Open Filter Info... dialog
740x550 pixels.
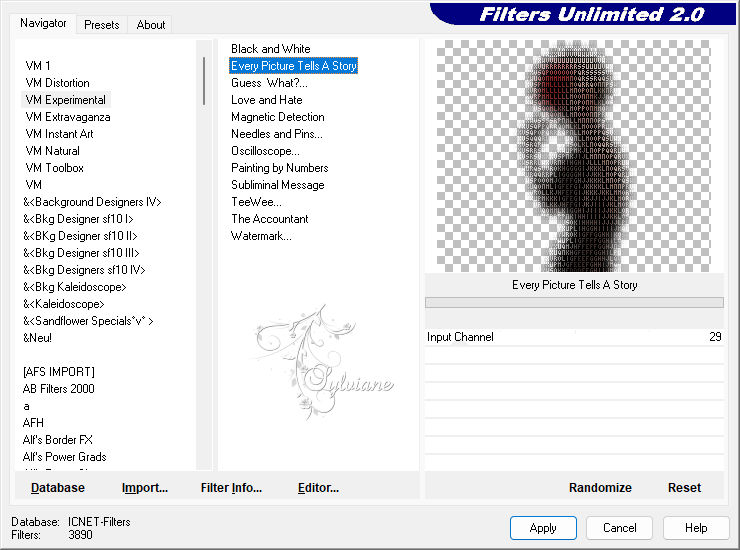pyautogui.click(x=231, y=488)
